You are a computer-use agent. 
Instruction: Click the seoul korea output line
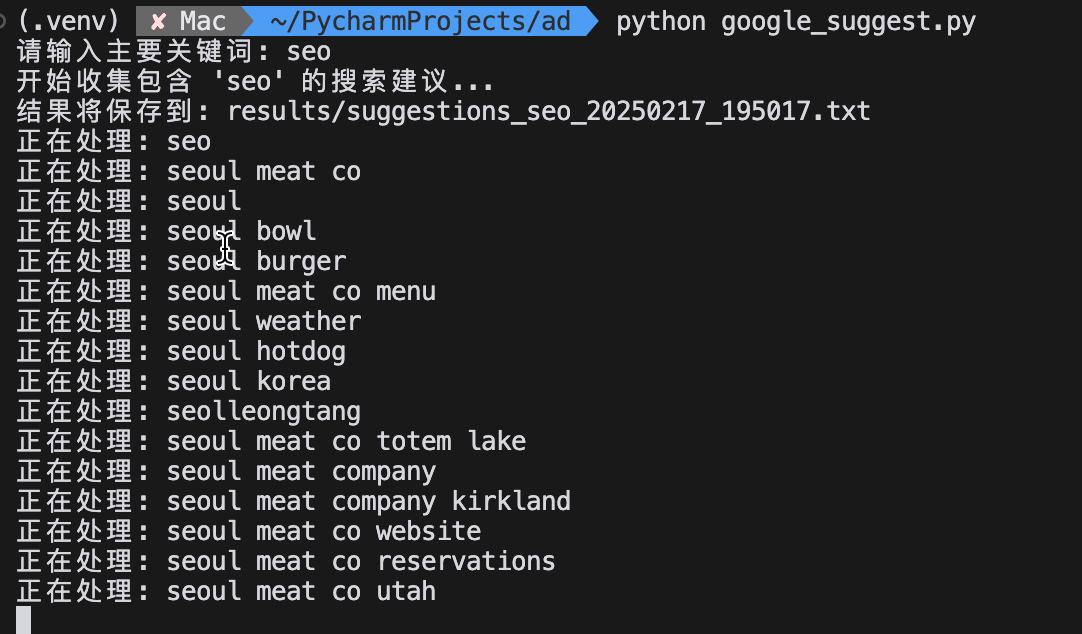point(173,382)
